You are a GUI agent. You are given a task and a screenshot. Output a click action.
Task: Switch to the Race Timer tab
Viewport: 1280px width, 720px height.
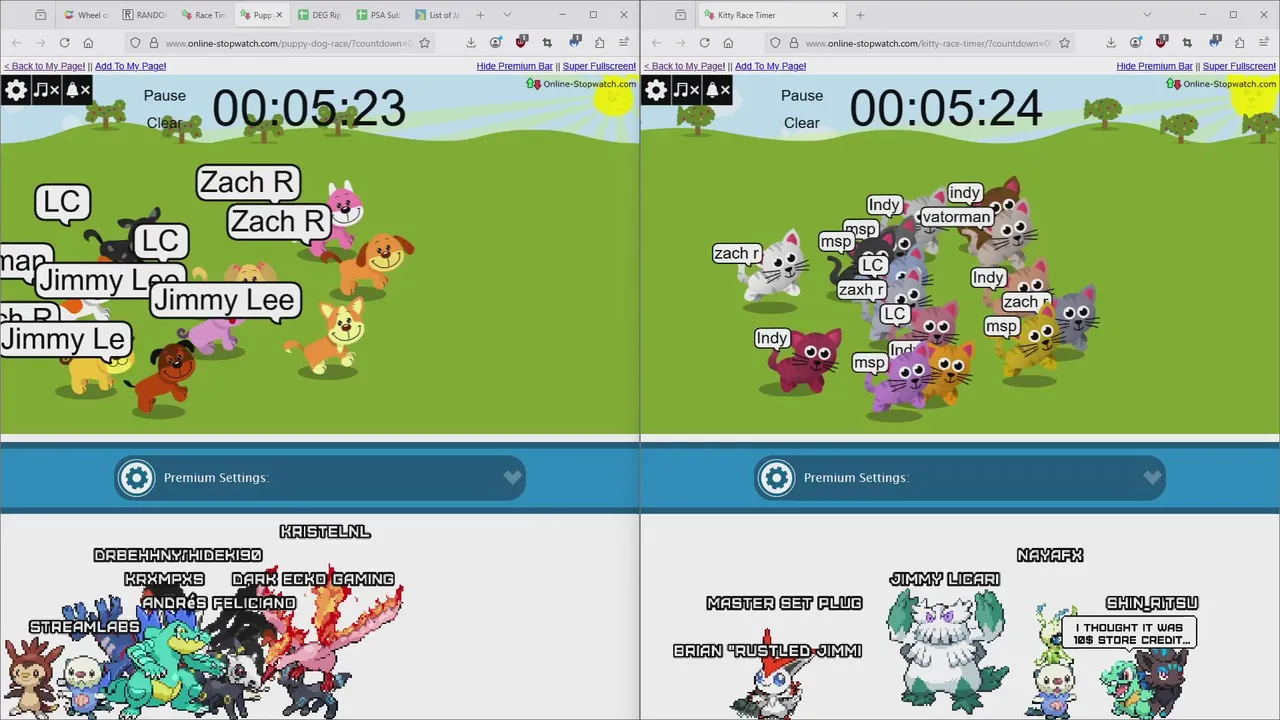(x=204, y=15)
